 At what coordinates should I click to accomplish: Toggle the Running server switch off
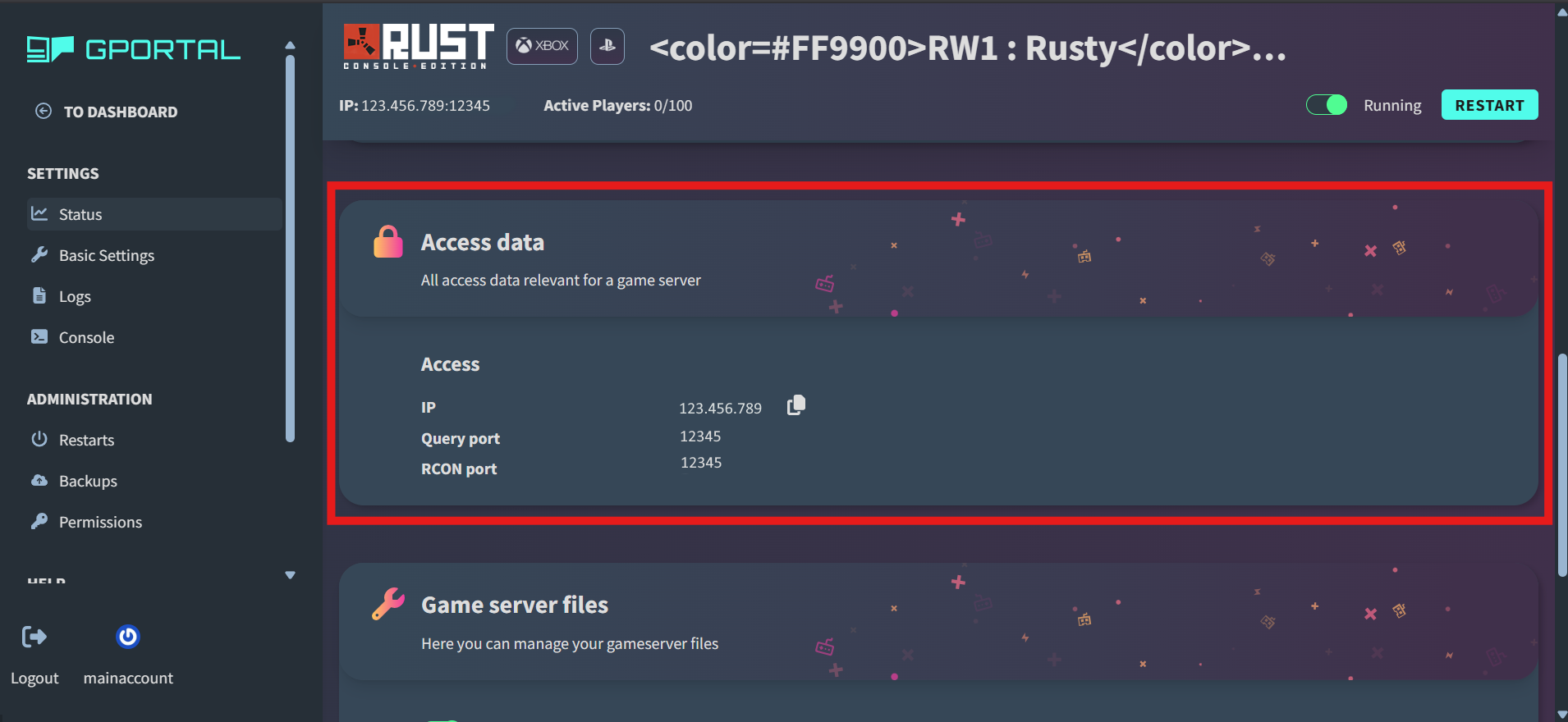(x=1327, y=105)
